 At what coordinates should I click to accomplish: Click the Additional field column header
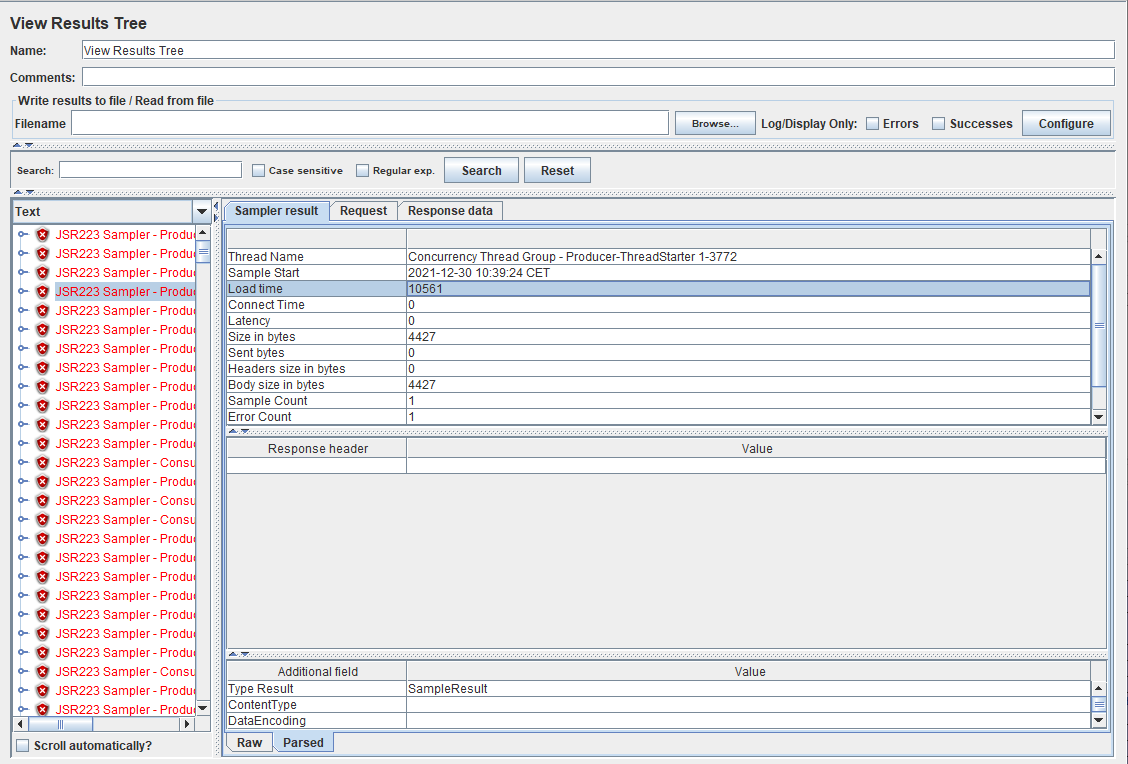tap(317, 671)
